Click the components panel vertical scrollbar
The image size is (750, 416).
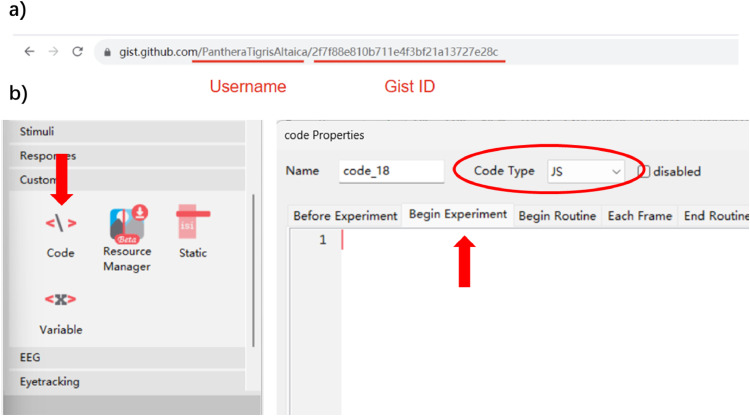(x=253, y=270)
